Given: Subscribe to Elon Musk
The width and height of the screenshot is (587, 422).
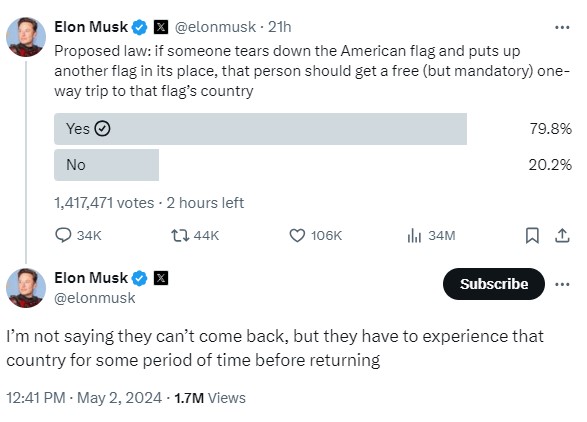Looking at the screenshot, I should (x=494, y=284).
